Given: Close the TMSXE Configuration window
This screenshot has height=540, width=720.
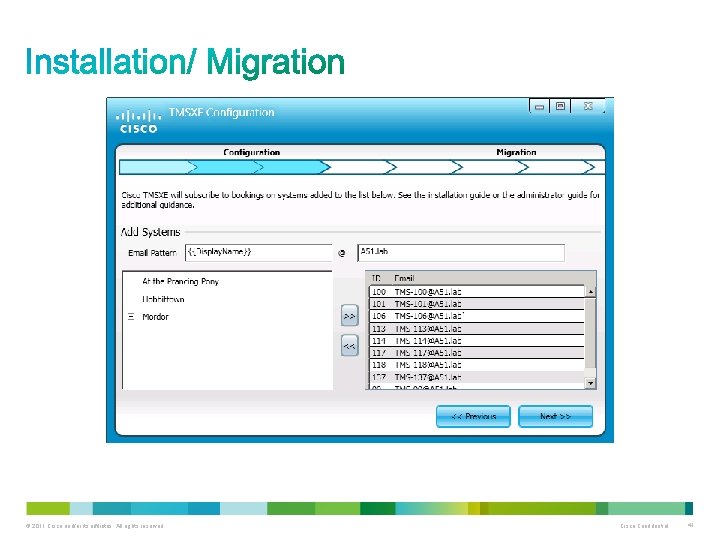Looking at the screenshot, I should [x=588, y=106].
